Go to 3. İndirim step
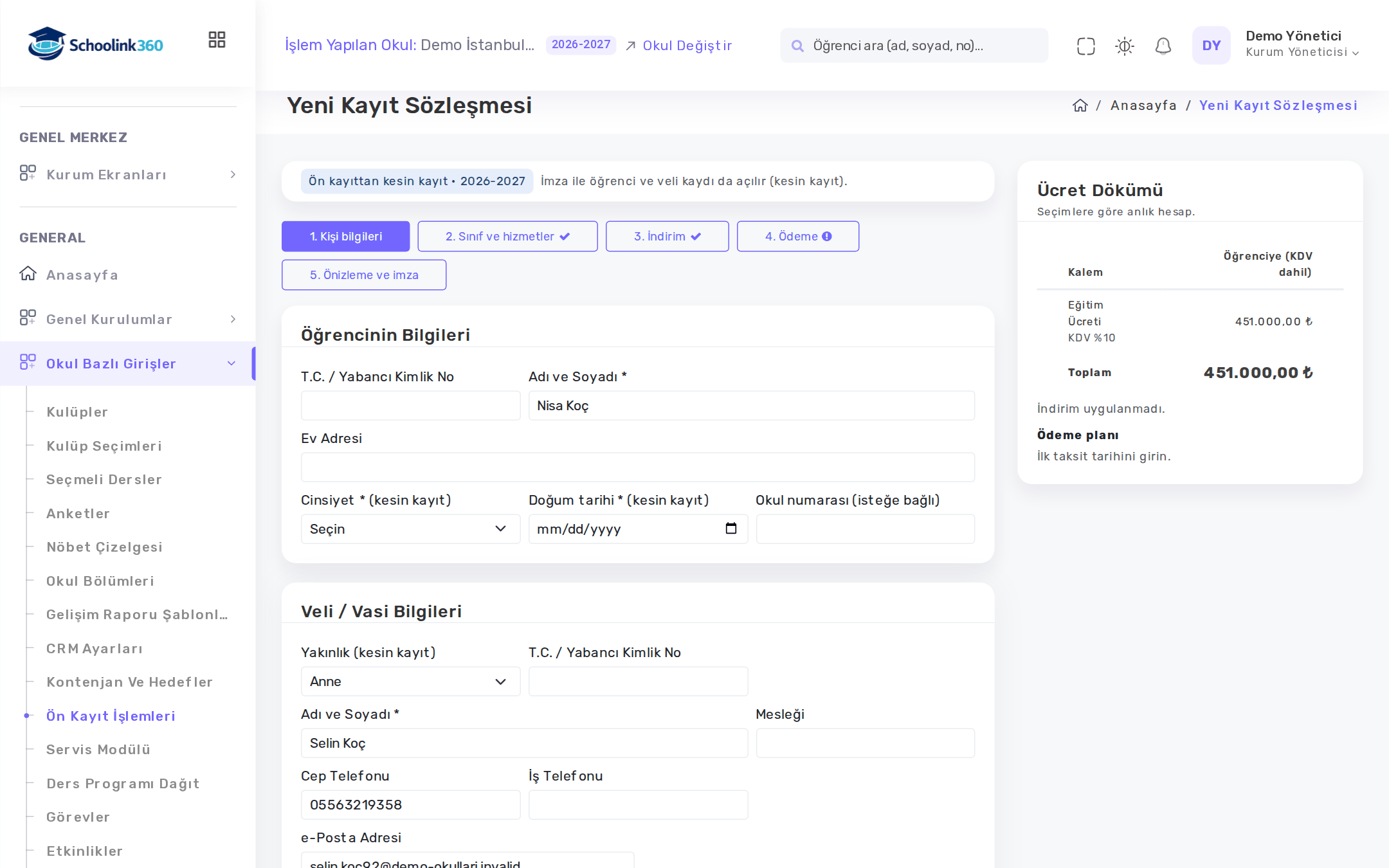Viewport: 1389px width, 868px height. click(x=667, y=236)
